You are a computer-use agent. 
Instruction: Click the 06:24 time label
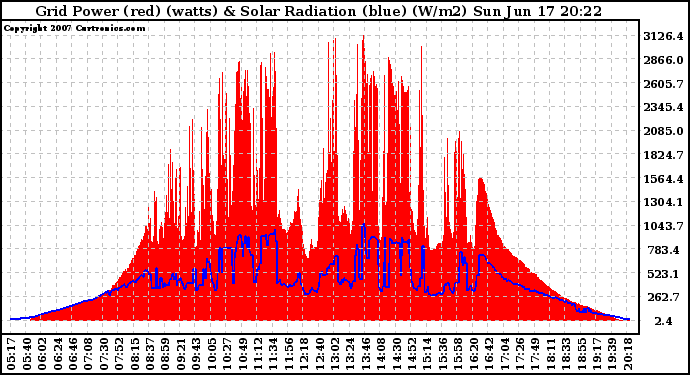tap(57, 354)
